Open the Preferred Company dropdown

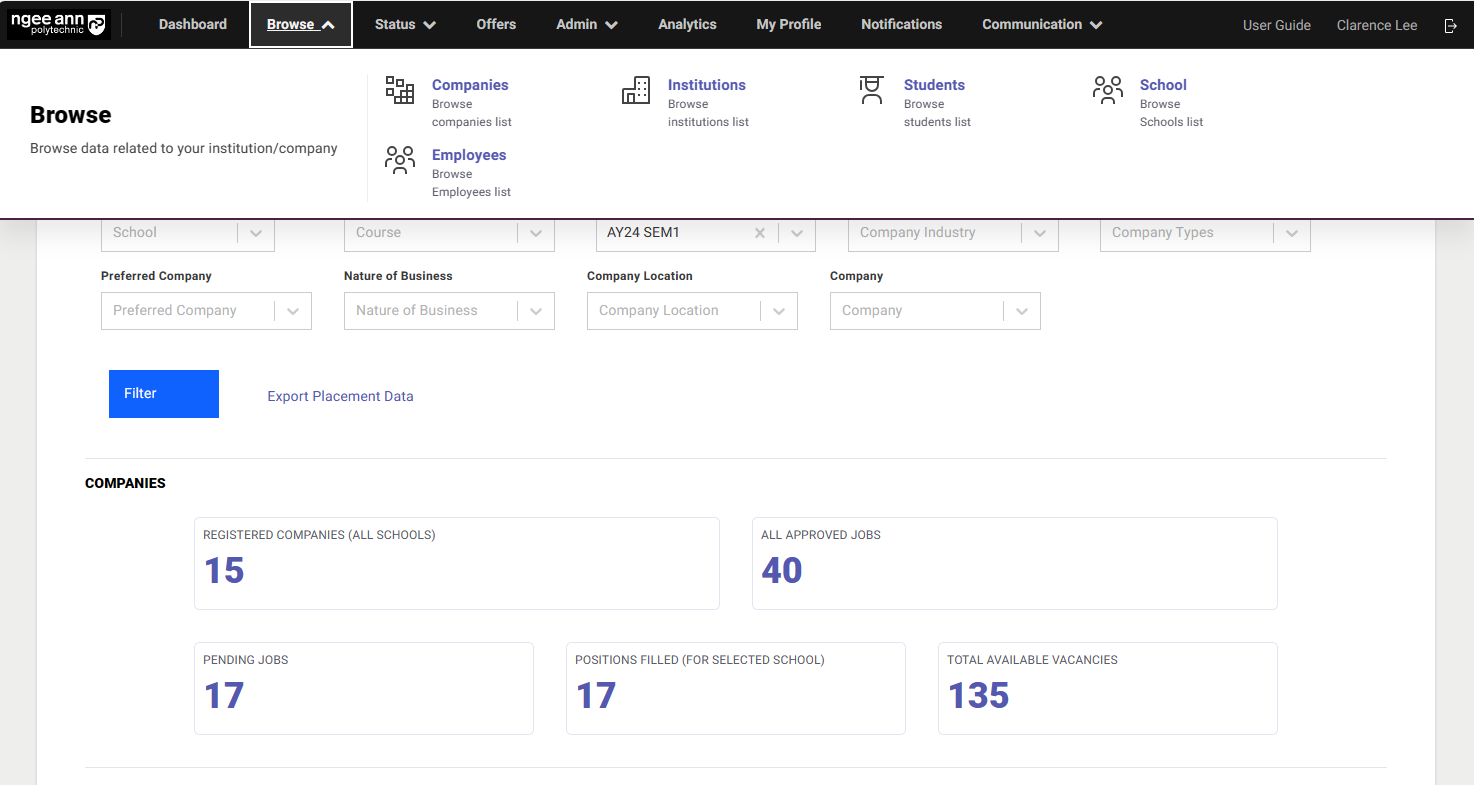pyautogui.click(x=293, y=311)
